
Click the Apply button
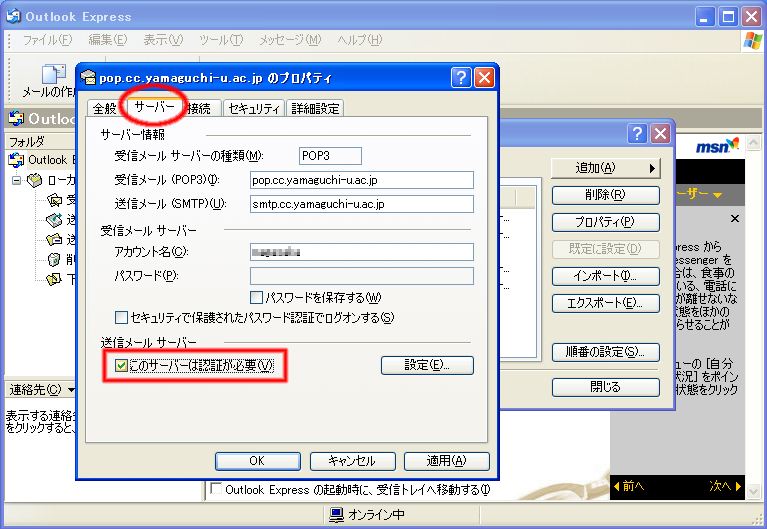click(447, 461)
